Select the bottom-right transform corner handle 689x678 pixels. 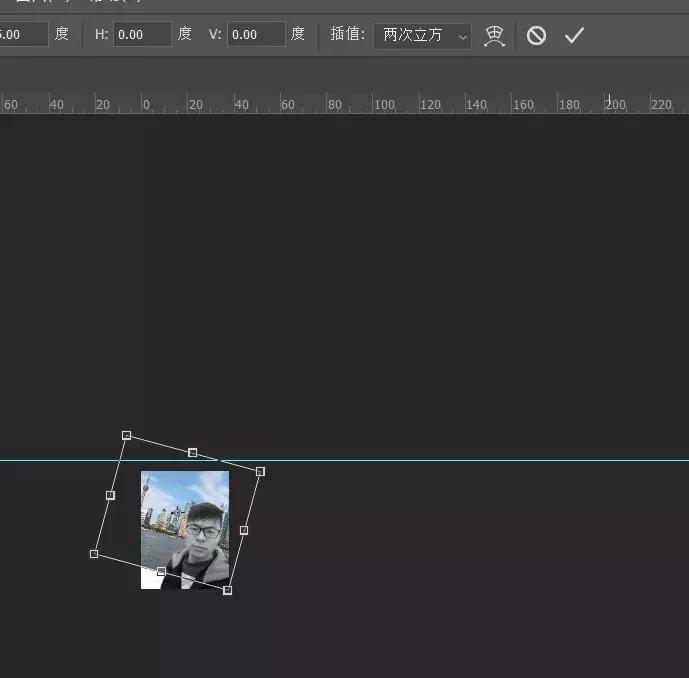coord(228,590)
